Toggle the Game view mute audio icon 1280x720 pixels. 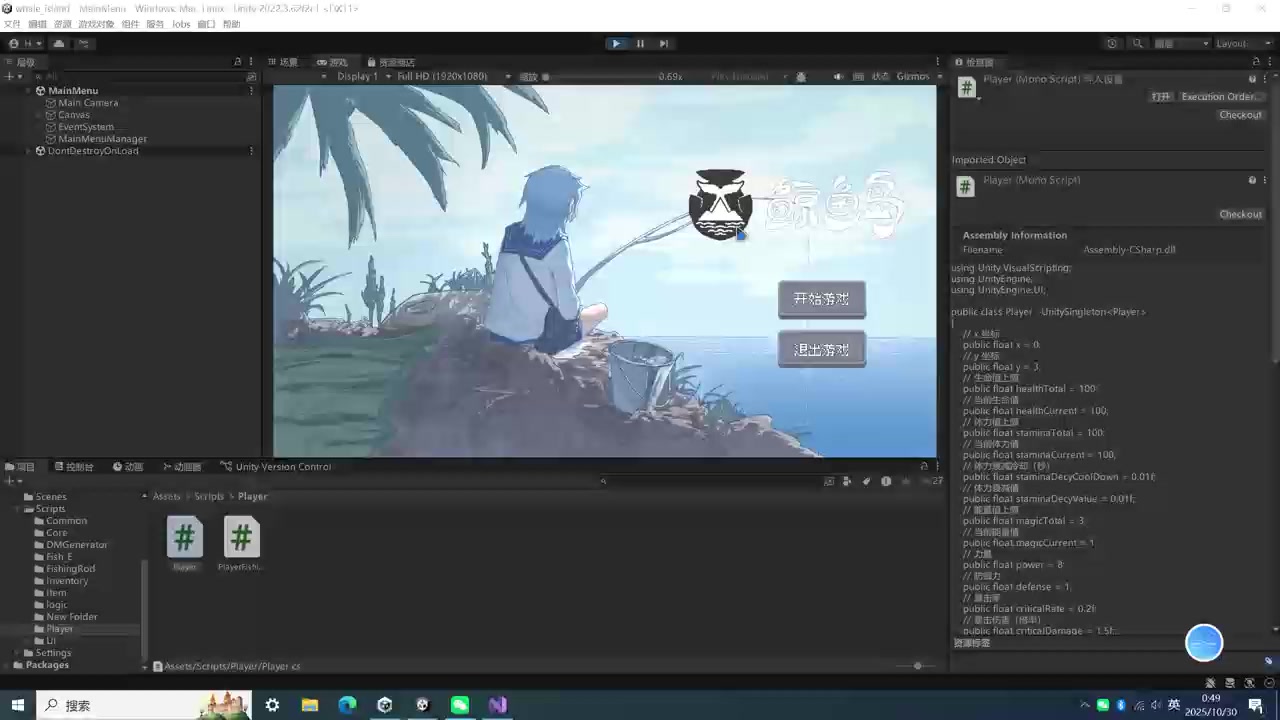click(838, 77)
